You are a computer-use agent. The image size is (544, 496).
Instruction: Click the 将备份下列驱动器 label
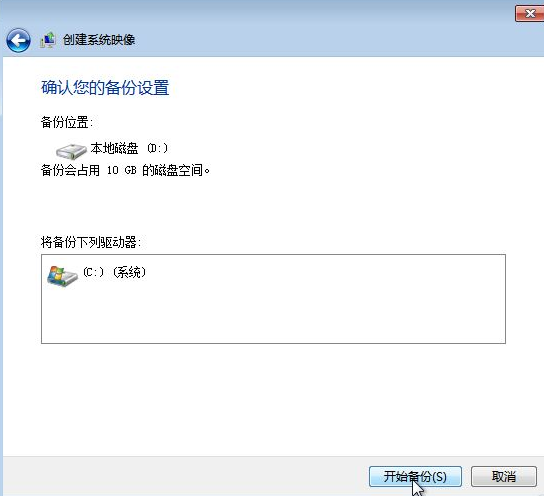91,242
